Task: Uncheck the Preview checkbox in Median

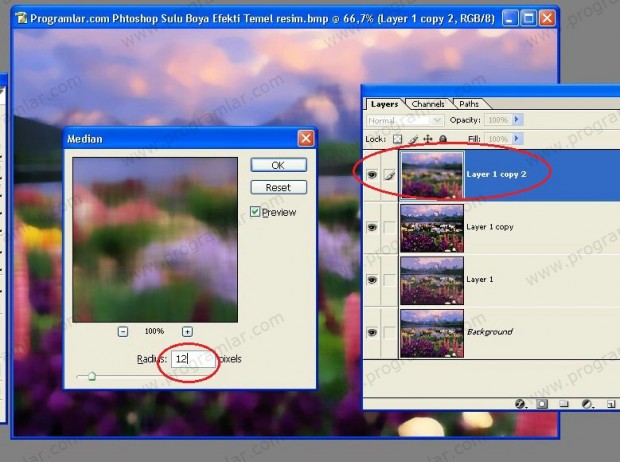Action: [x=255, y=212]
